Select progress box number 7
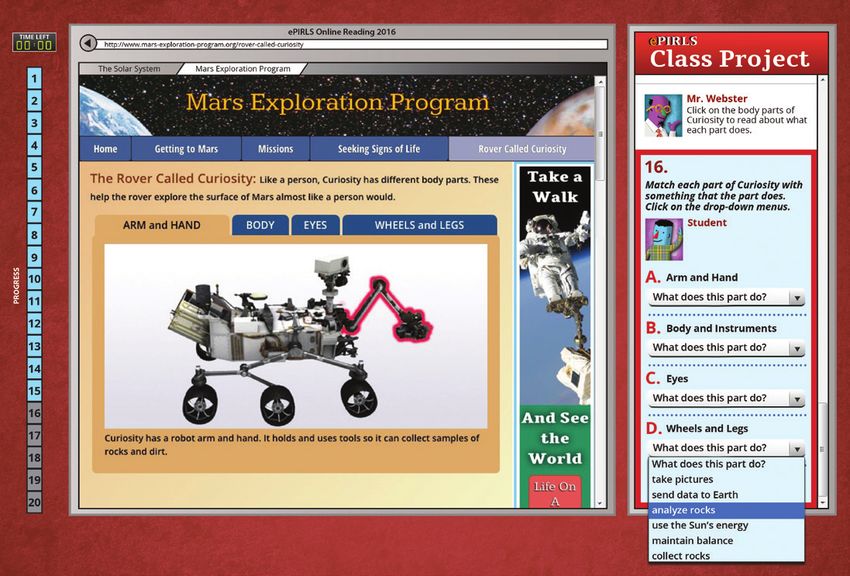 click(34, 212)
